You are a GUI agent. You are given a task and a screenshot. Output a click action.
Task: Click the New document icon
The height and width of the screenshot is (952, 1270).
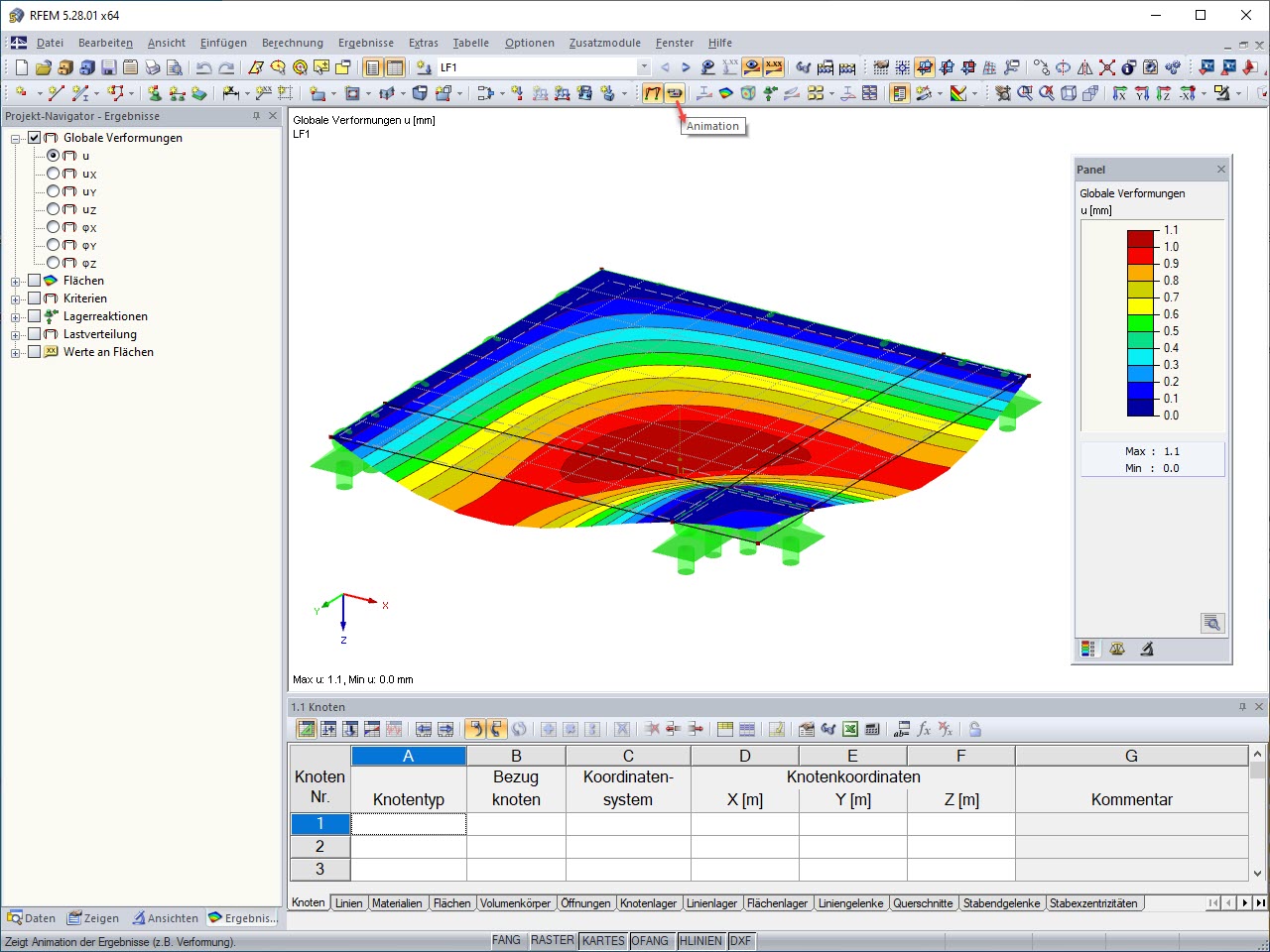[x=21, y=67]
